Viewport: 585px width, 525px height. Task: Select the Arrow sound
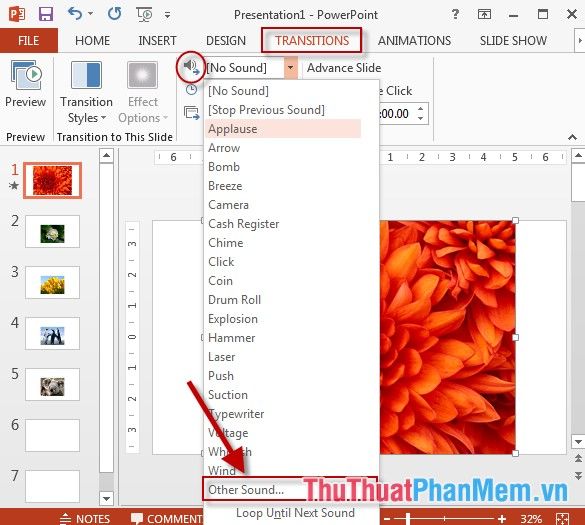click(x=283, y=148)
